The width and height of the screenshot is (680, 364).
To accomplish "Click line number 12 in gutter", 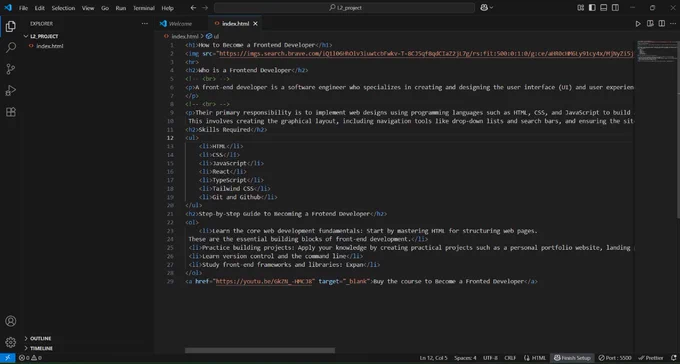I will 171,138.
